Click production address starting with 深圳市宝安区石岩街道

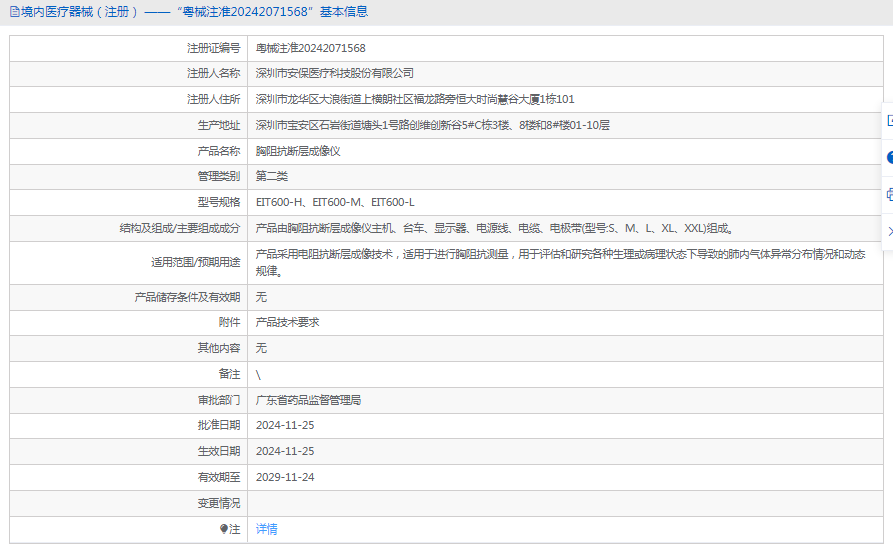click(x=432, y=125)
